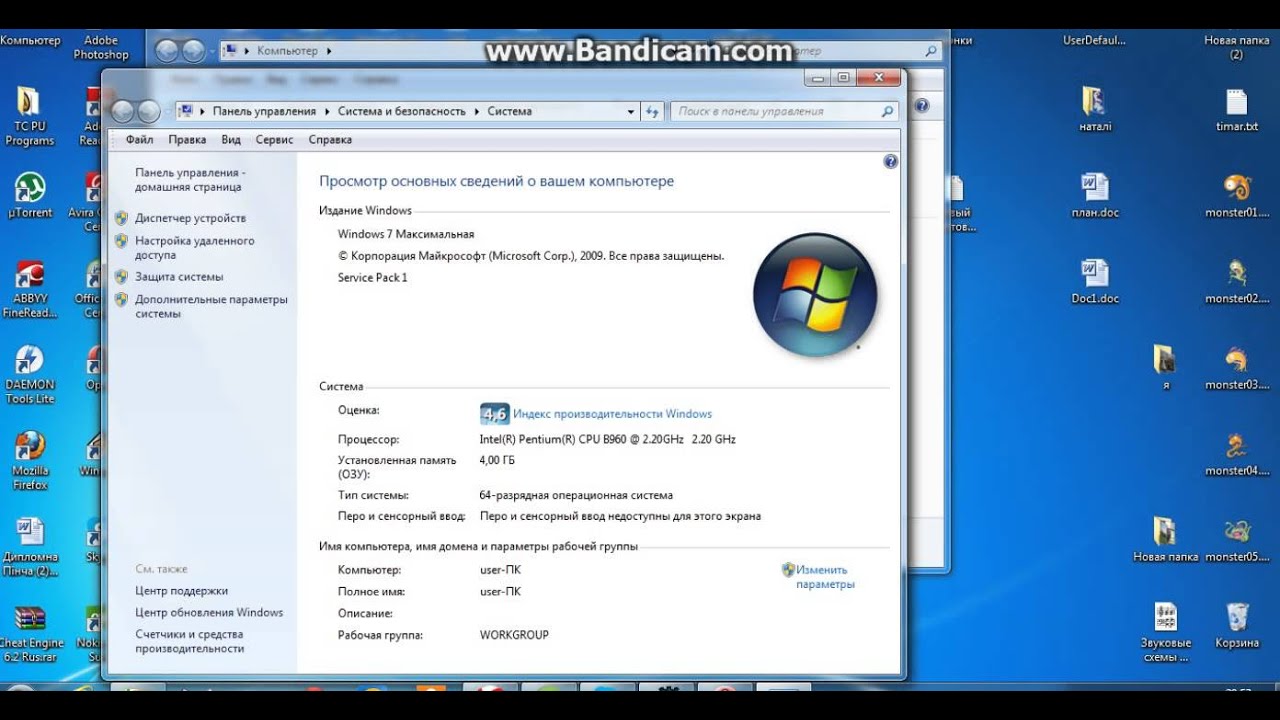The height and width of the screenshot is (720, 1280).
Task: Open ABBYY FineReader desktop icon
Action: click(x=29, y=289)
